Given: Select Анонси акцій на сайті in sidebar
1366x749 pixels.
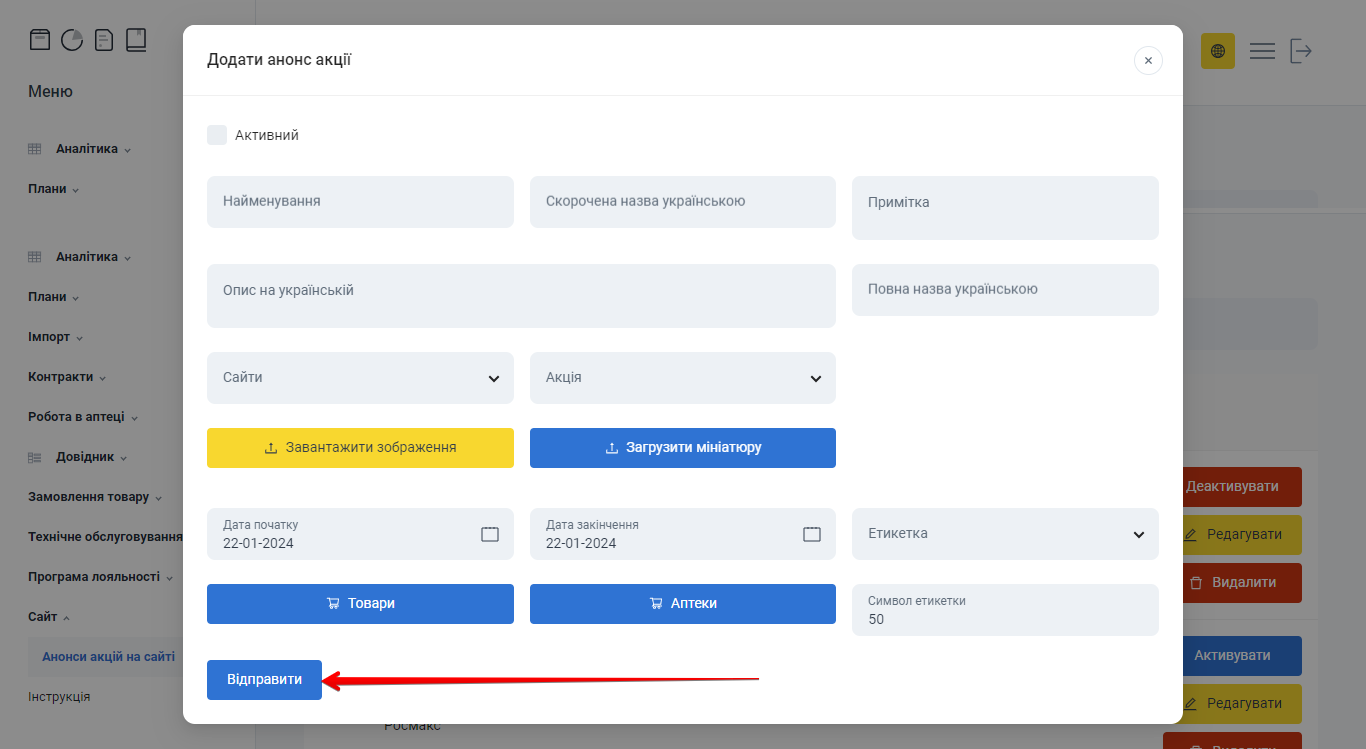Looking at the screenshot, I should click(108, 656).
